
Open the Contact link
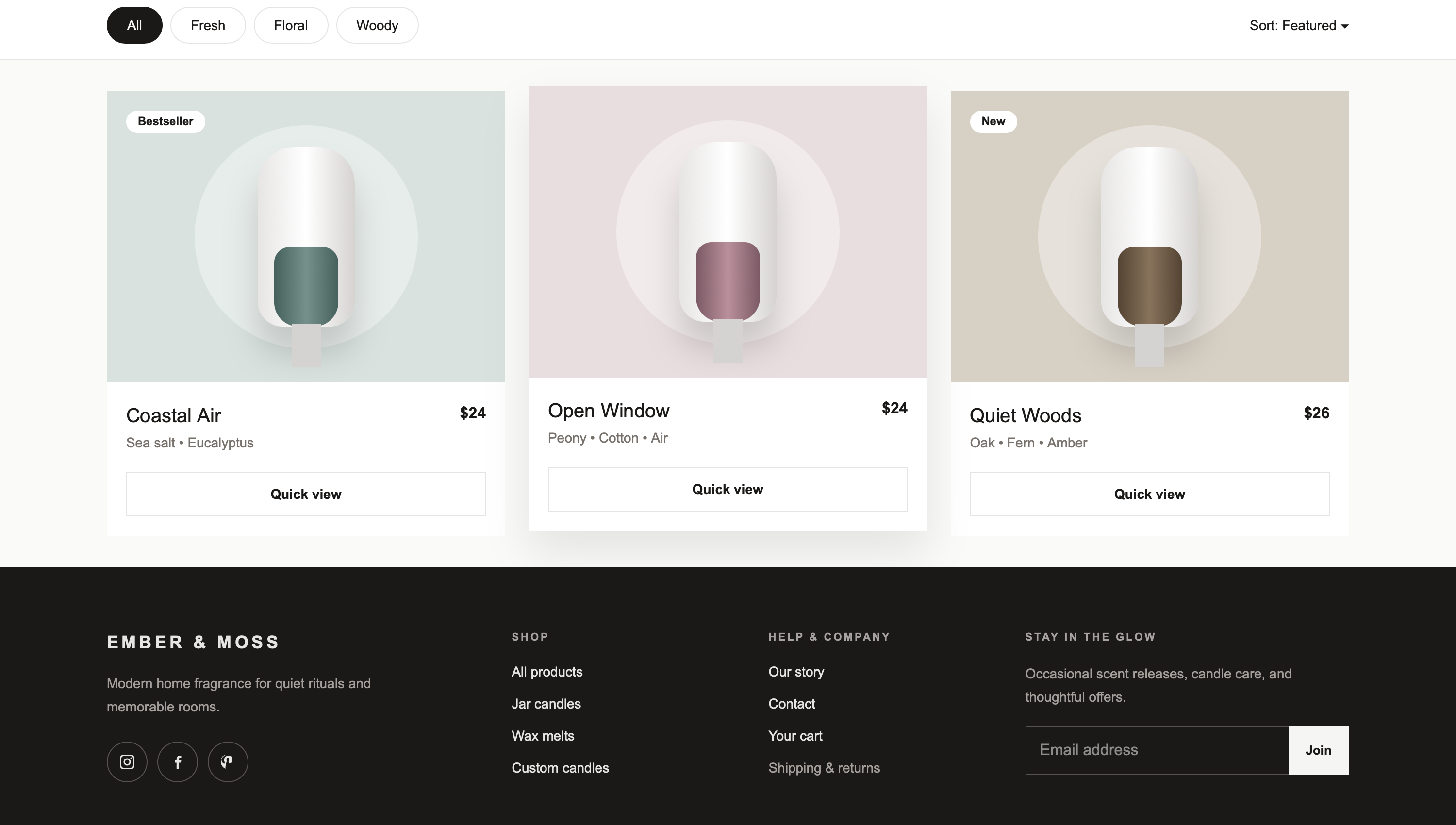click(792, 704)
